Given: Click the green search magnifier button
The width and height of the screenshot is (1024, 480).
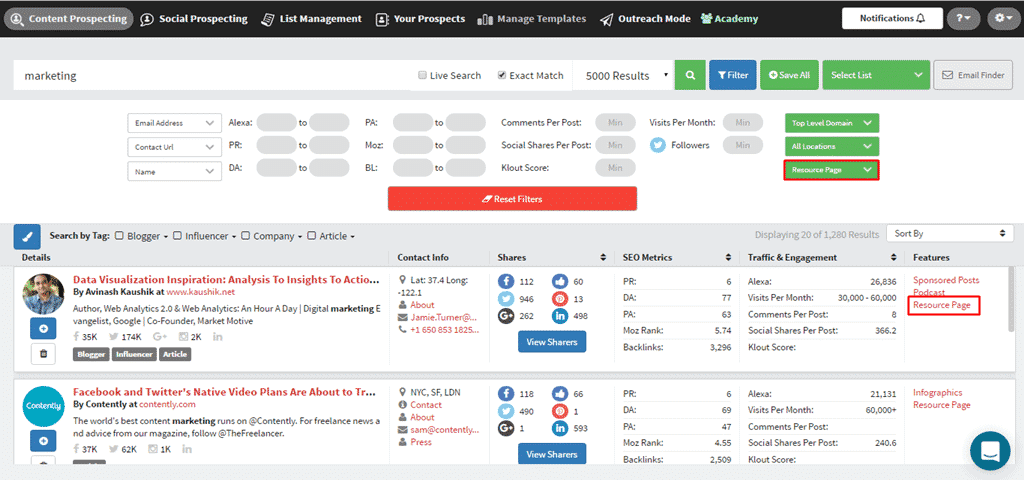Looking at the screenshot, I should click(689, 75).
